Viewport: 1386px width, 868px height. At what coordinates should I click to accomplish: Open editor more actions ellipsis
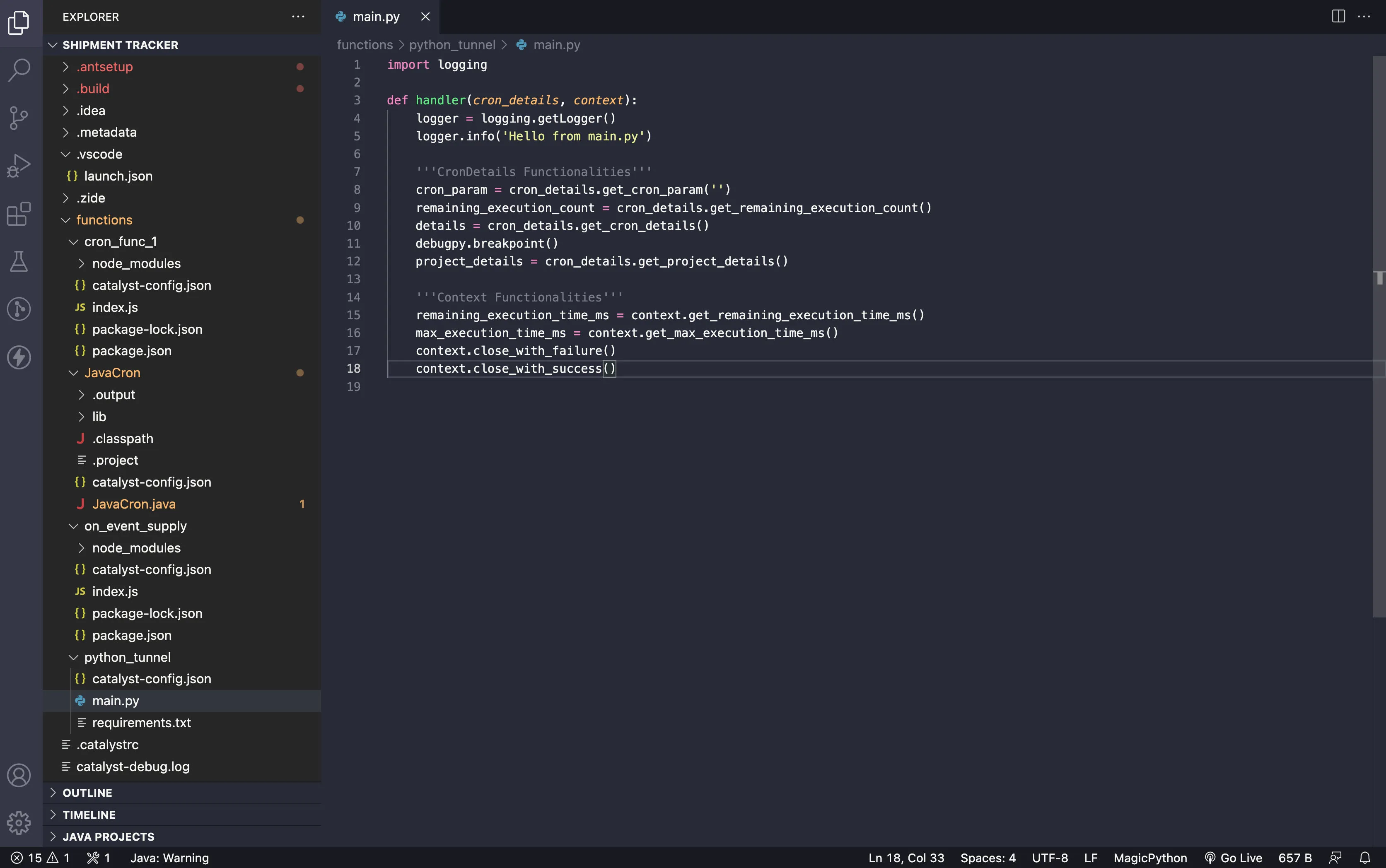1364,17
